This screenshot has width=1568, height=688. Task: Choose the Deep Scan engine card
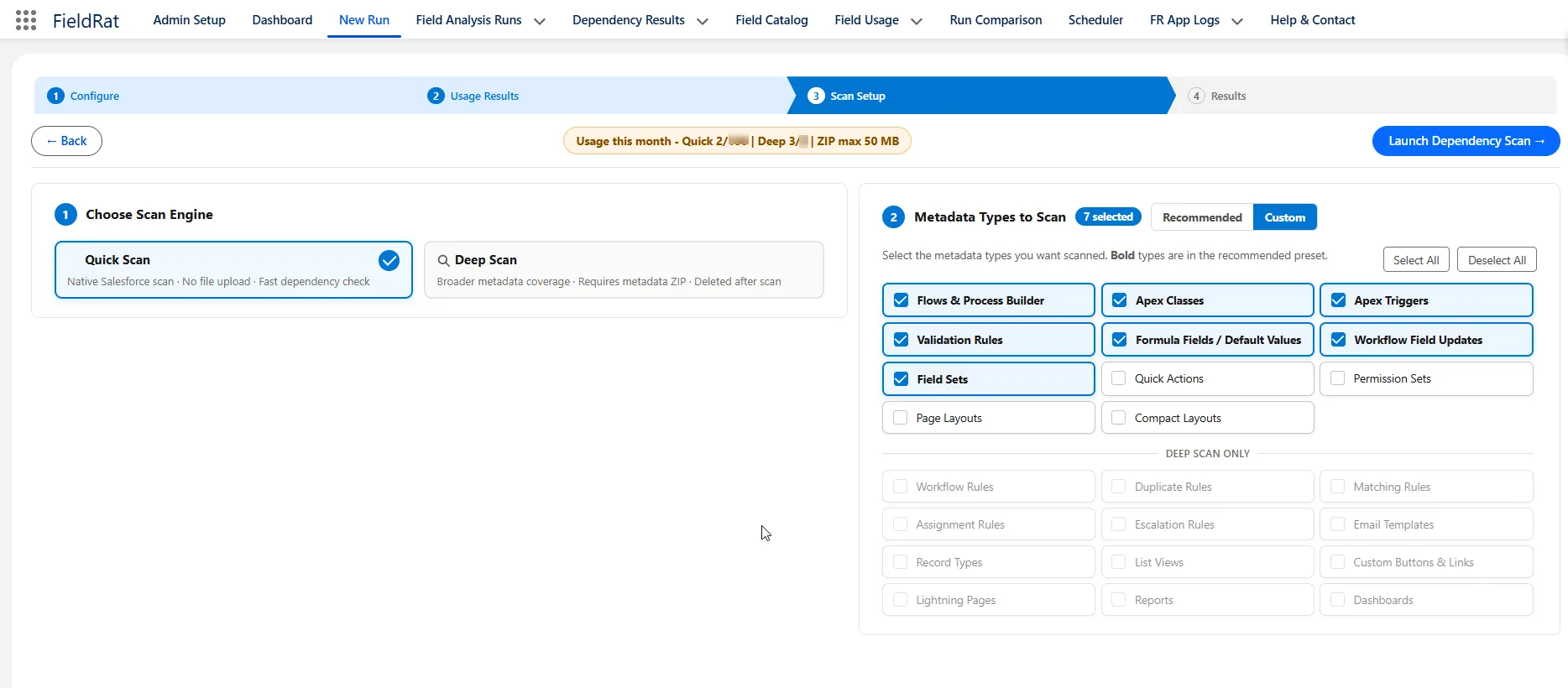click(x=624, y=270)
